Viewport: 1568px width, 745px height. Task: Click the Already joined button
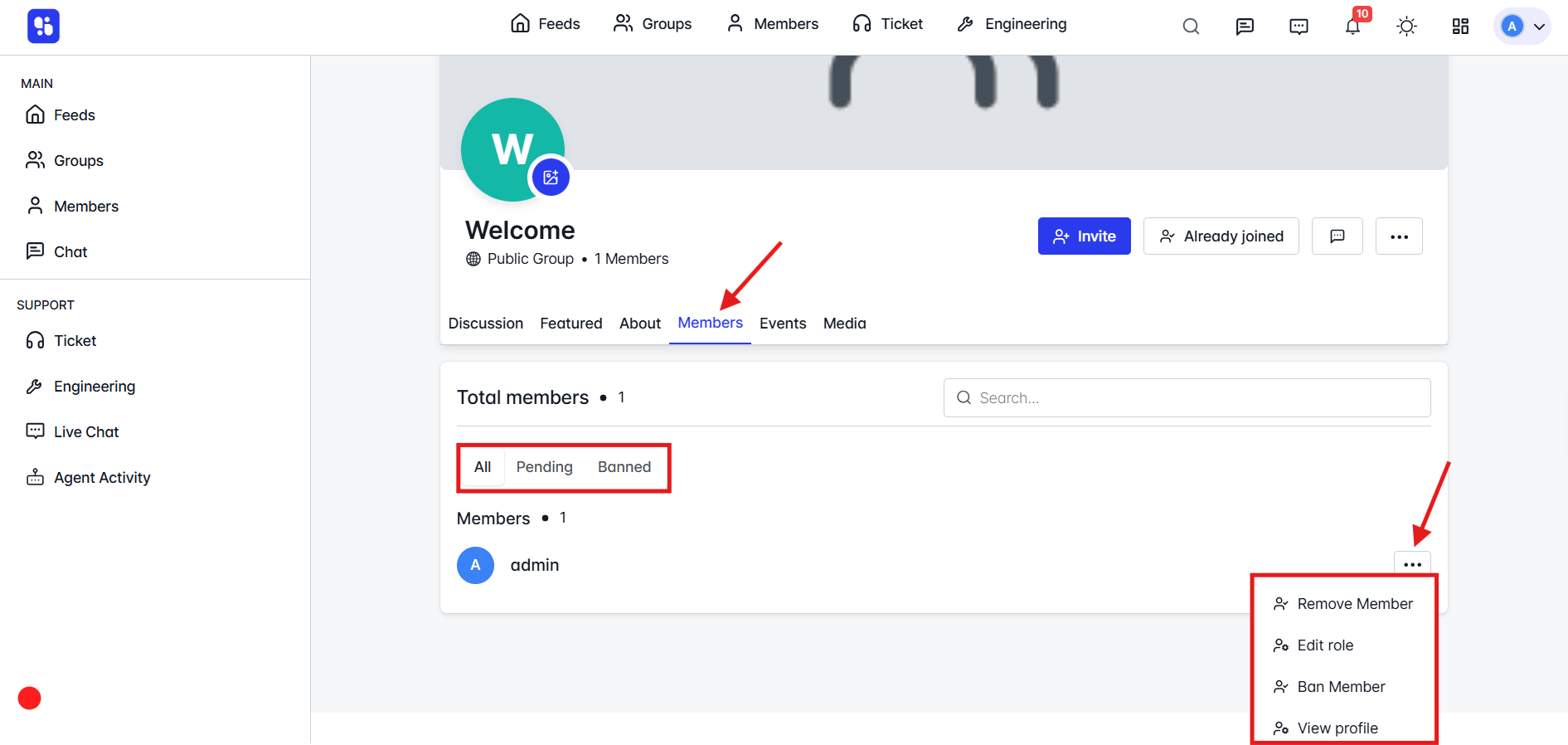click(x=1221, y=236)
